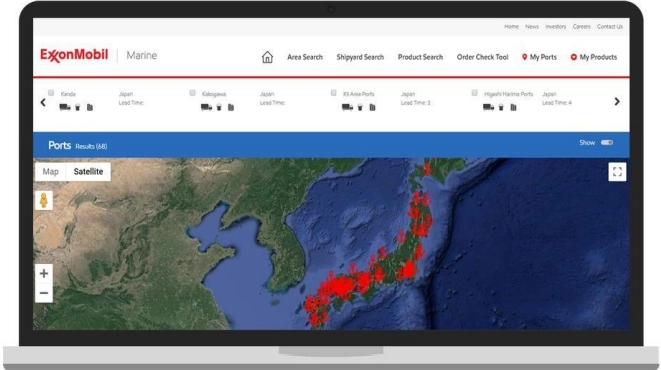Screen dimensions: 661x370
Task: Click the document icon under Higashi Harima Ports
Action: coord(513,107)
